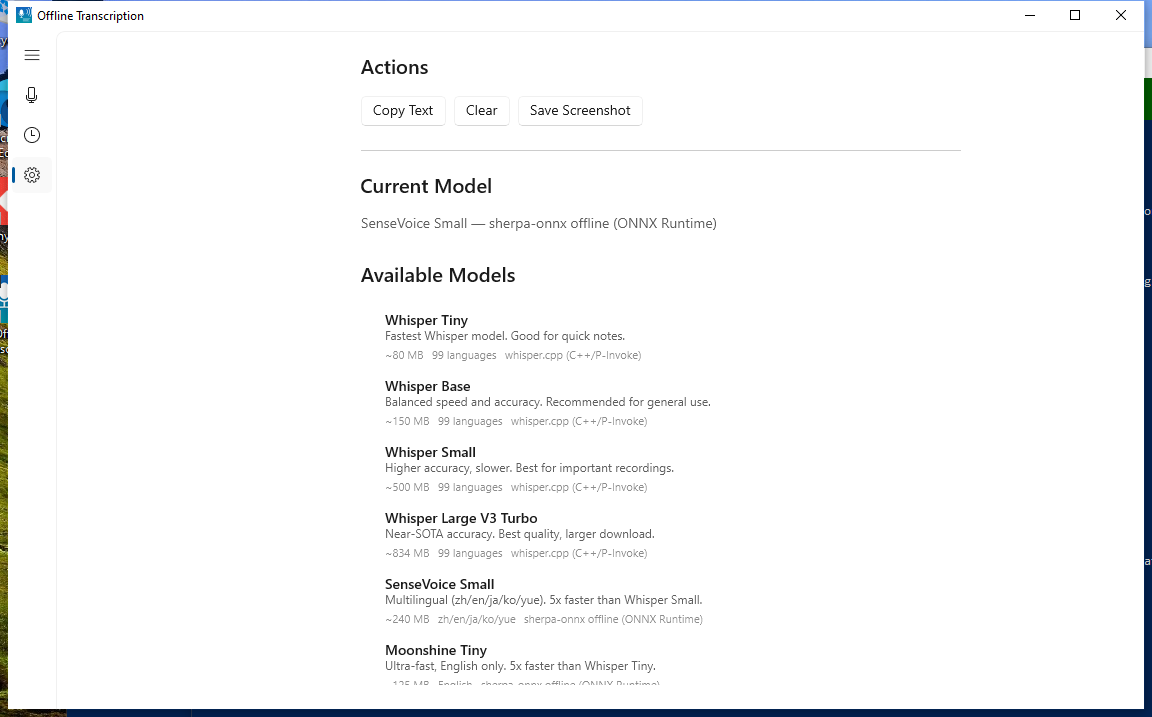The width and height of the screenshot is (1152, 717).
Task: Click the ~80 MB size label
Action: (x=404, y=356)
